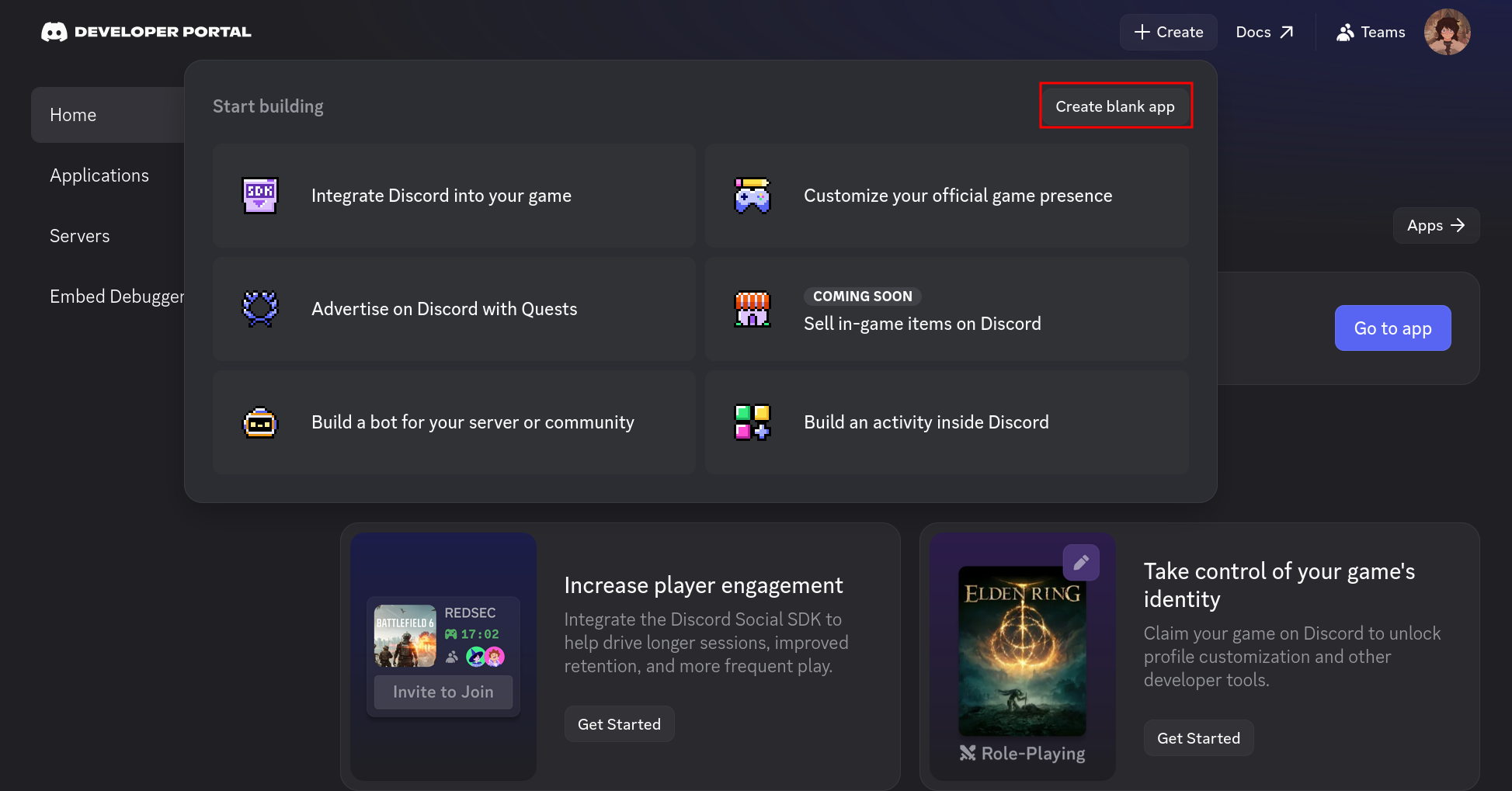Click the Battlefield 6 game thumbnail
This screenshot has height=791, width=1512.
click(405, 636)
